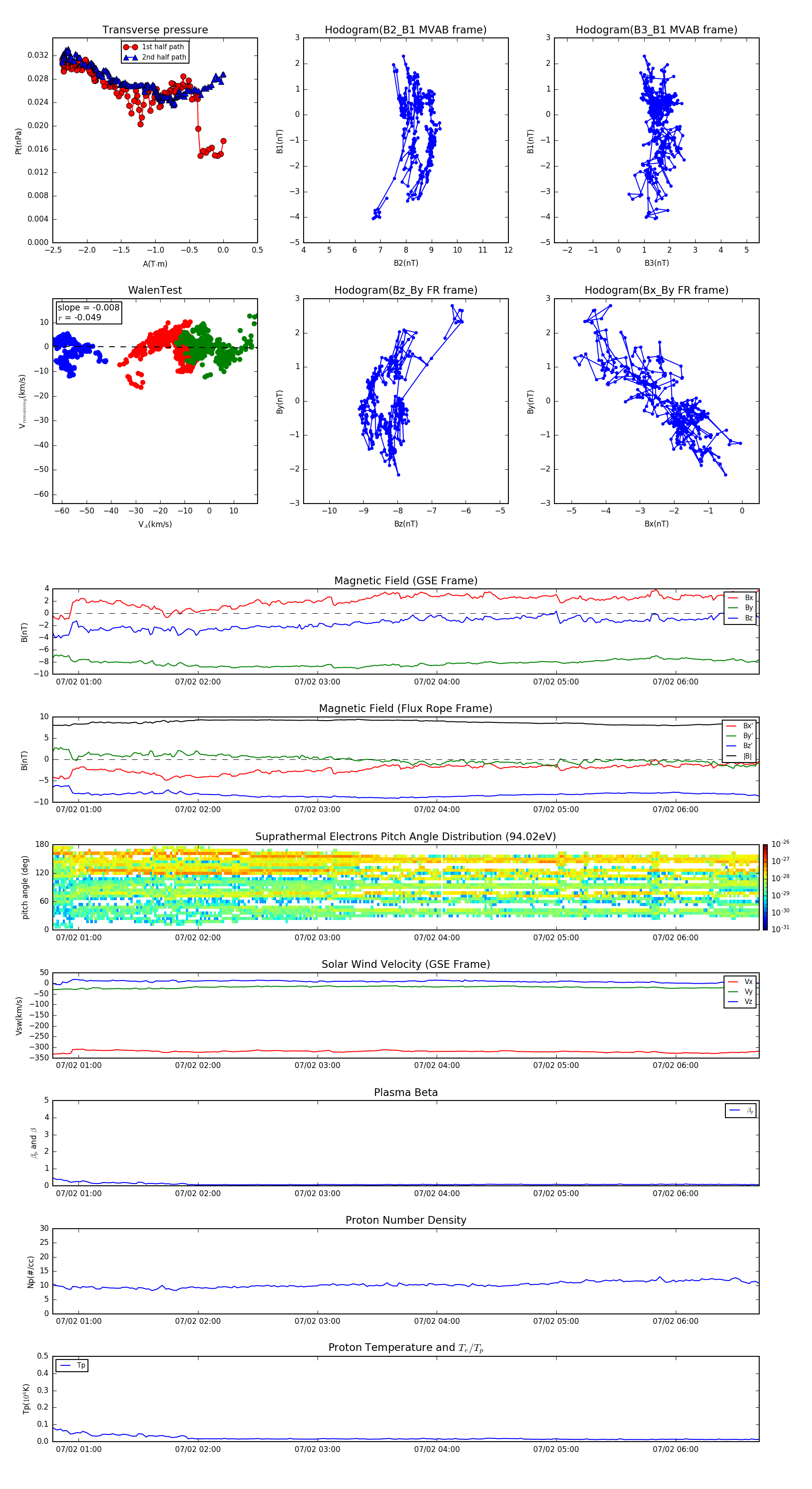Click the By' entry in Flux Rope legend
Screen dimensions: 812x1489
tap(740, 736)
